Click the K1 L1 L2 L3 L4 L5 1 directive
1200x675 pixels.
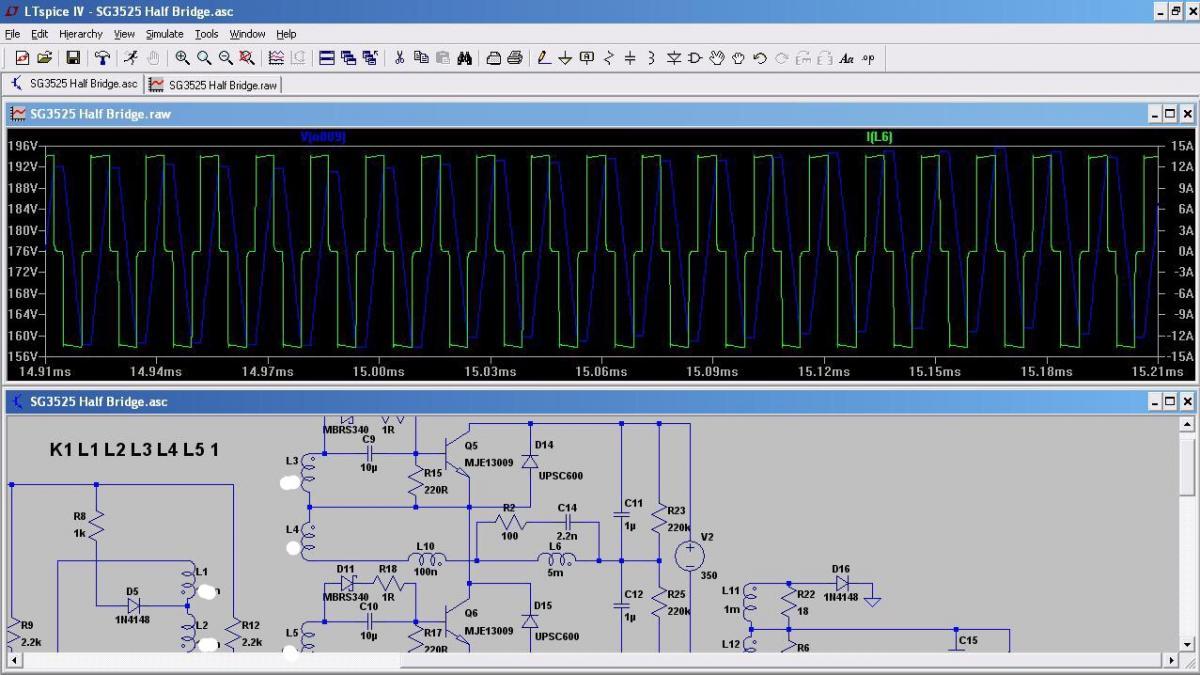tap(134, 450)
